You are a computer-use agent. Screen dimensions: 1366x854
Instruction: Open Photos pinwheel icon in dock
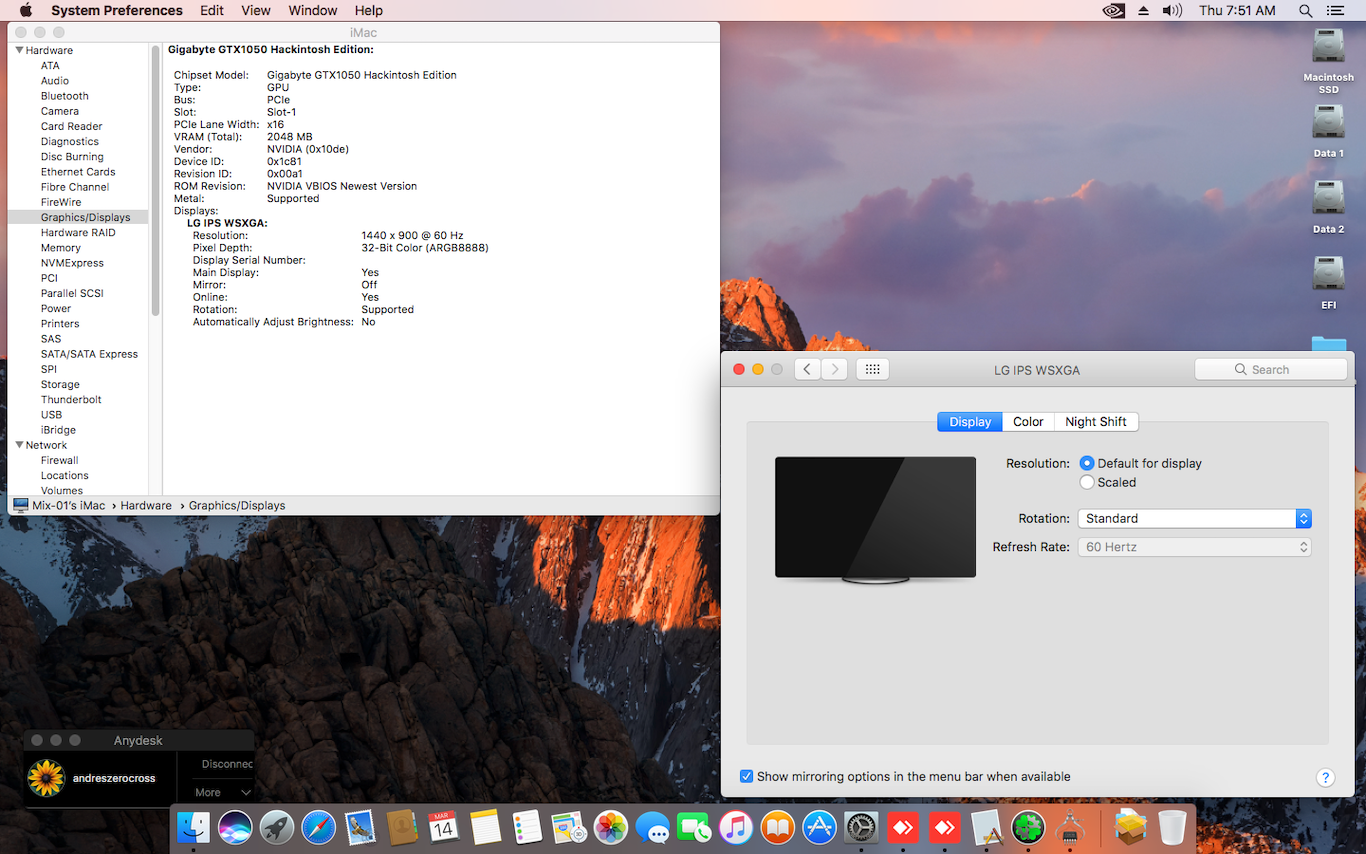pyautogui.click(x=610, y=827)
